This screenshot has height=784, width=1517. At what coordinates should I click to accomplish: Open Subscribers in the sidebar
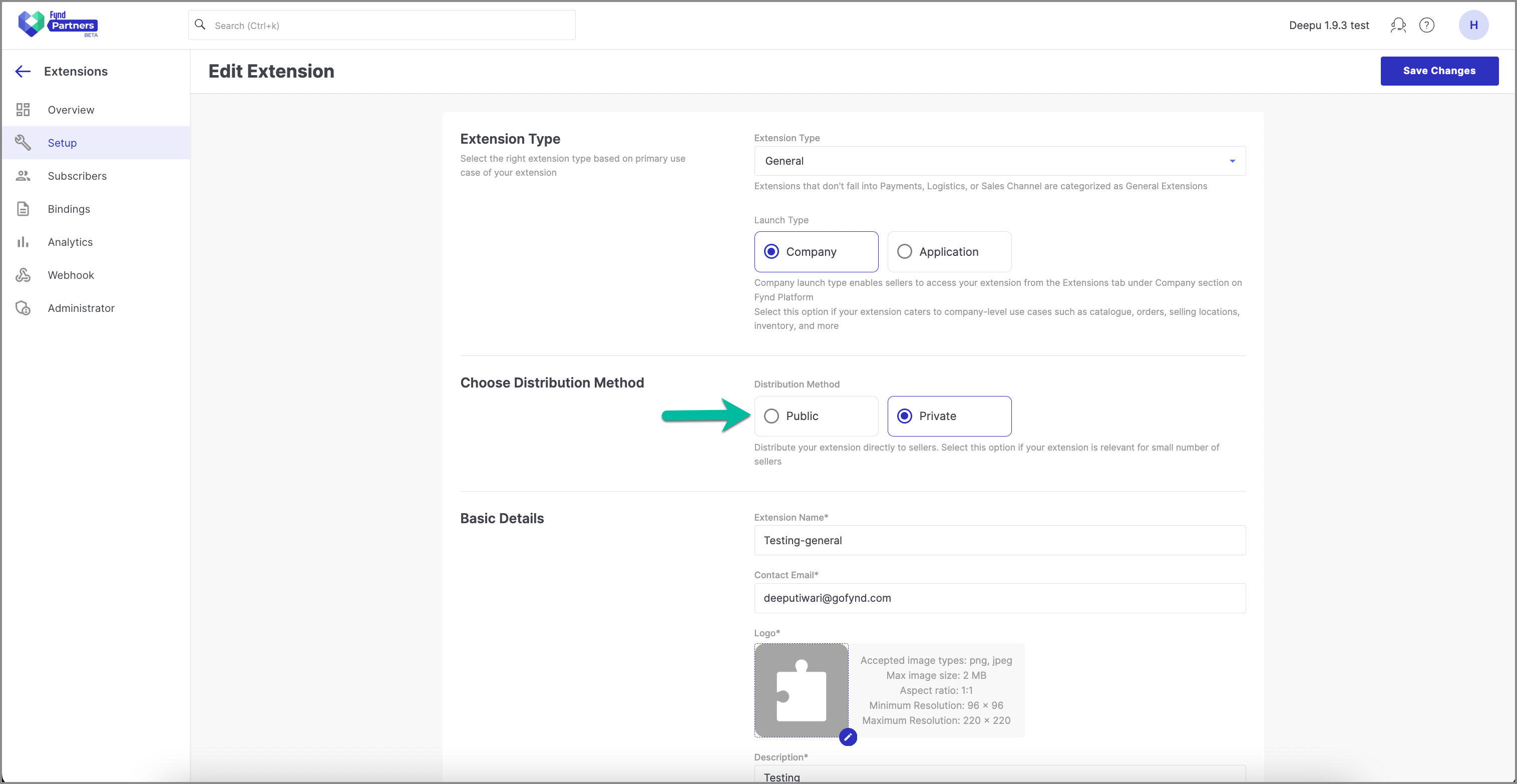[x=96, y=176]
